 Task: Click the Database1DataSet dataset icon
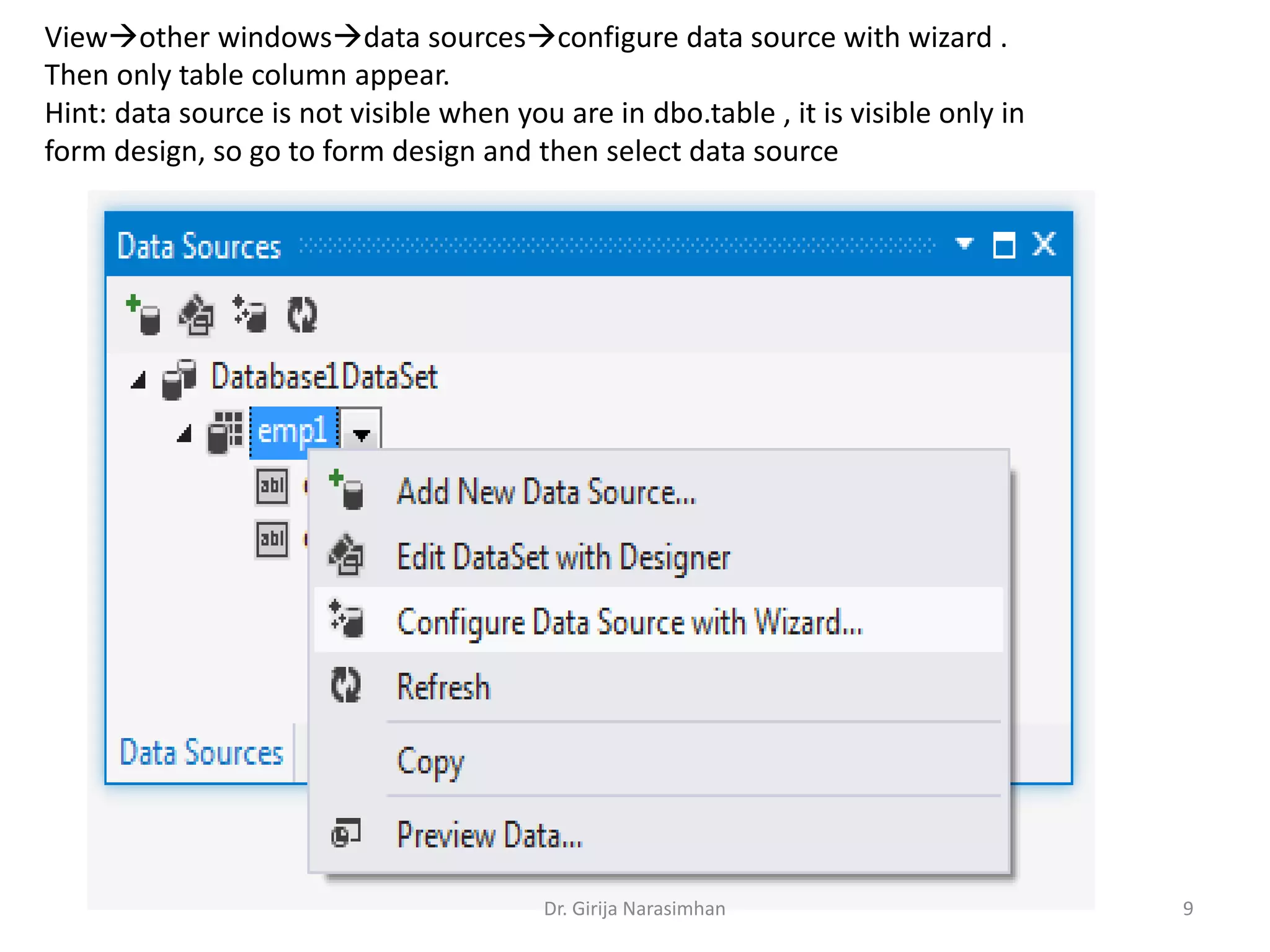point(179,379)
